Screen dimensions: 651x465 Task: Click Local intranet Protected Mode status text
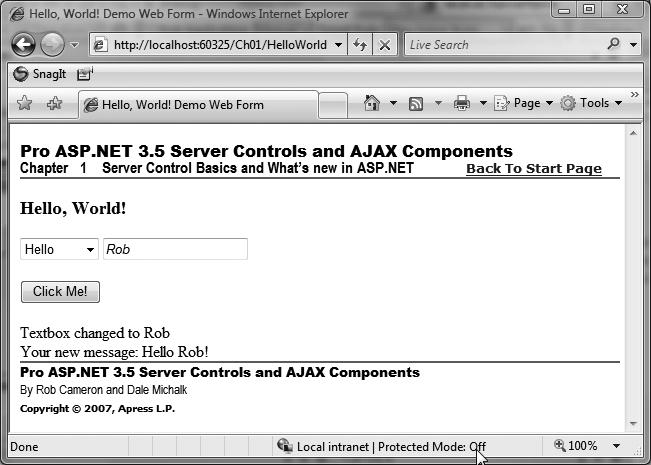tap(391, 447)
